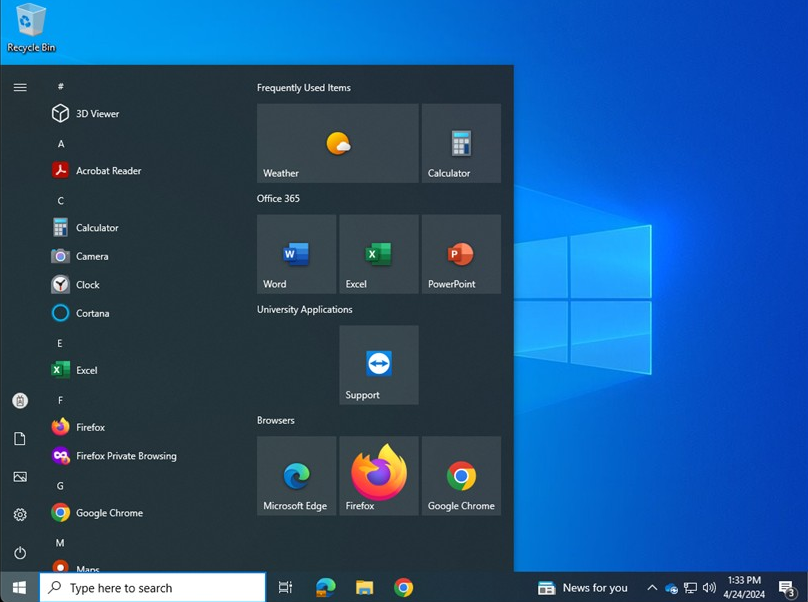The image size is (808, 602).
Task: Open Microsoft Edge from the taskbar
Action: [325, 587]
